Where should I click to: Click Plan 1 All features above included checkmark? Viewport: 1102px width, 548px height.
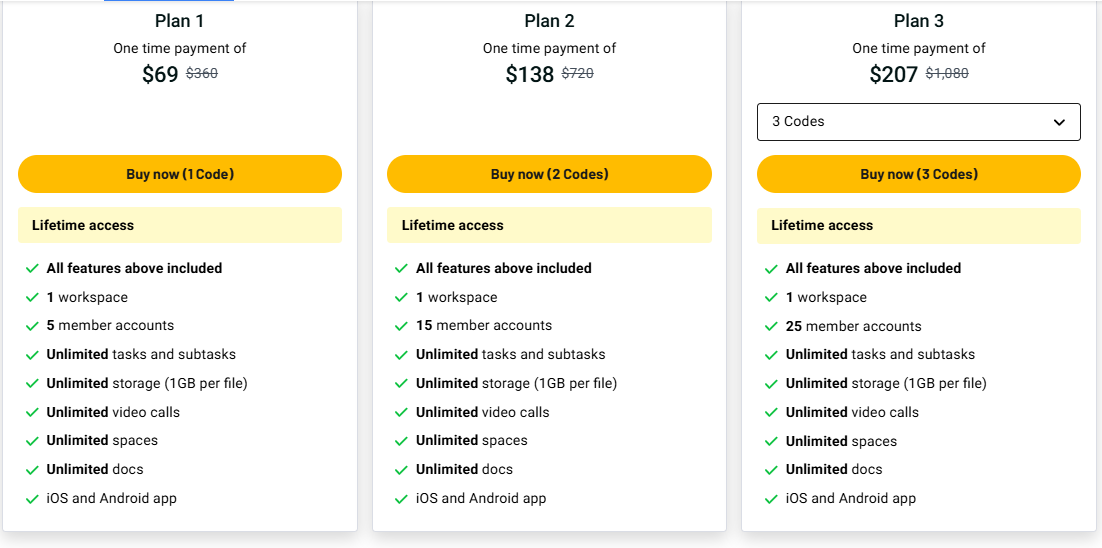tap(32, 269)
